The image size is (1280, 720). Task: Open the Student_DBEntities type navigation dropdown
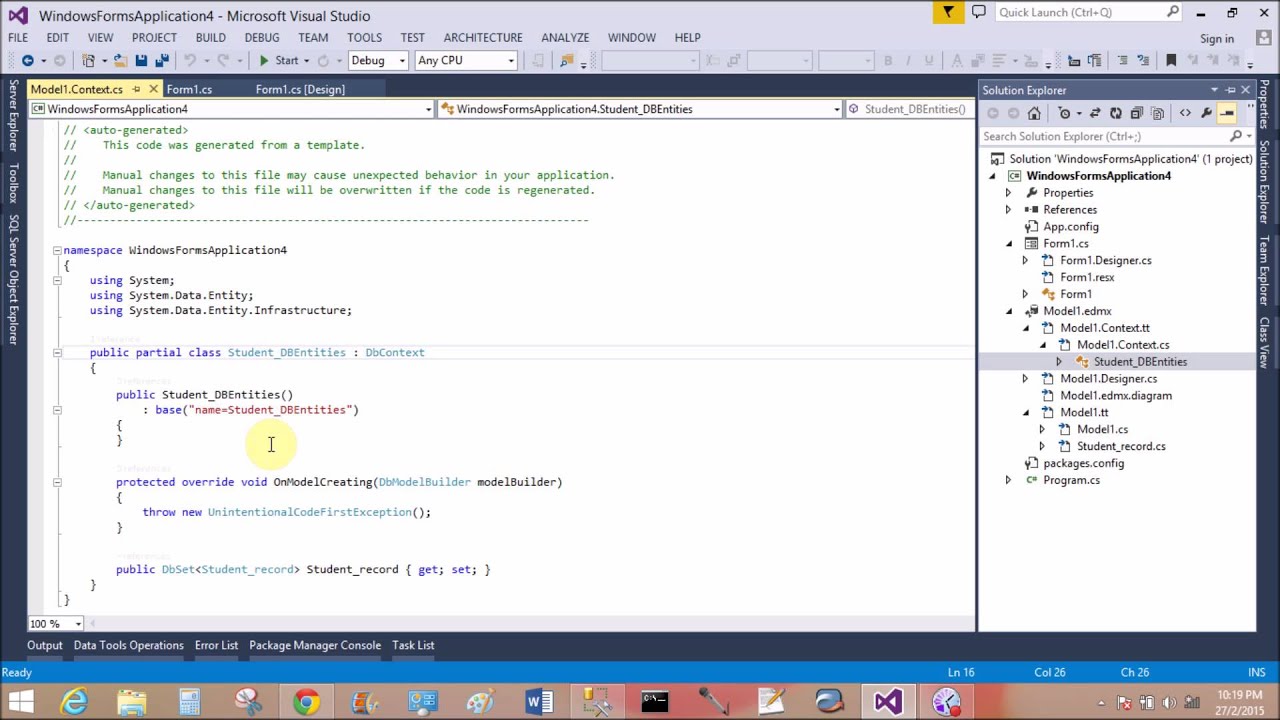640,109
